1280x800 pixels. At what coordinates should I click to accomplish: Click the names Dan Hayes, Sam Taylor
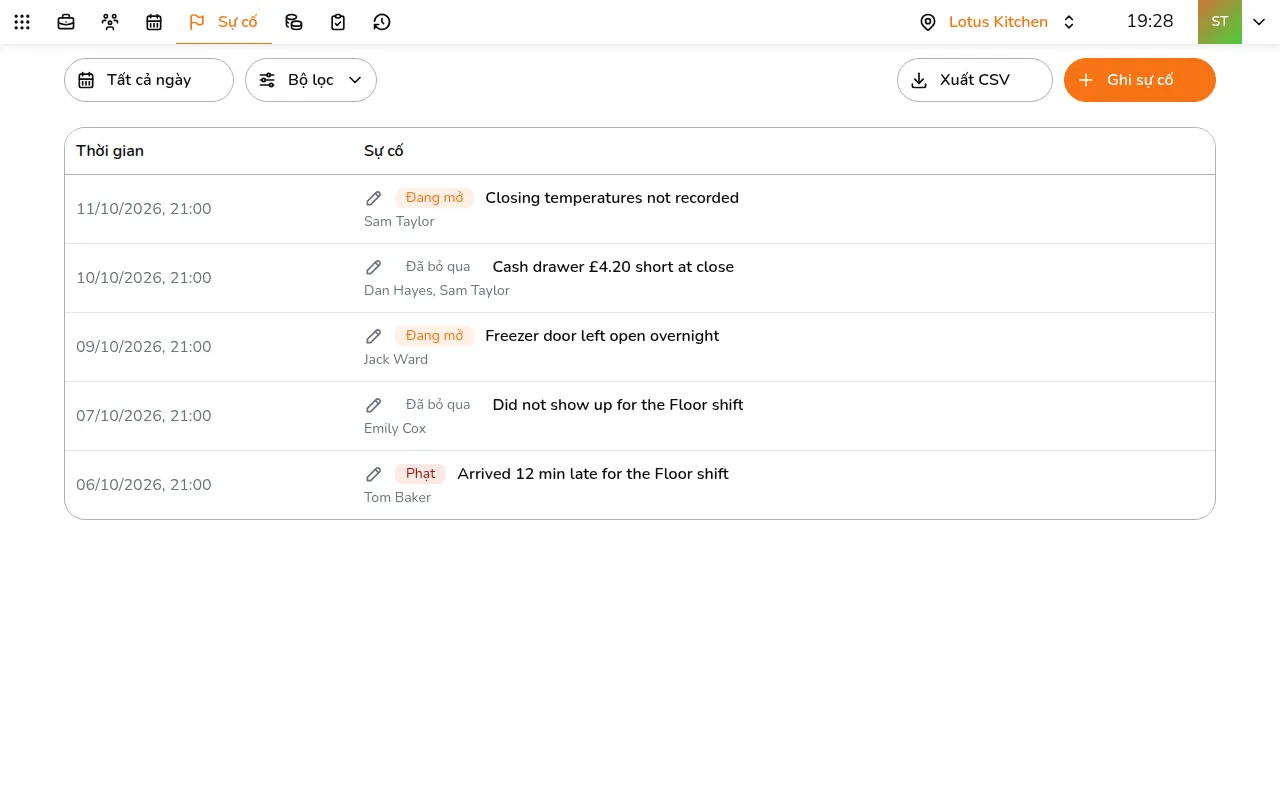coord(437,290)
